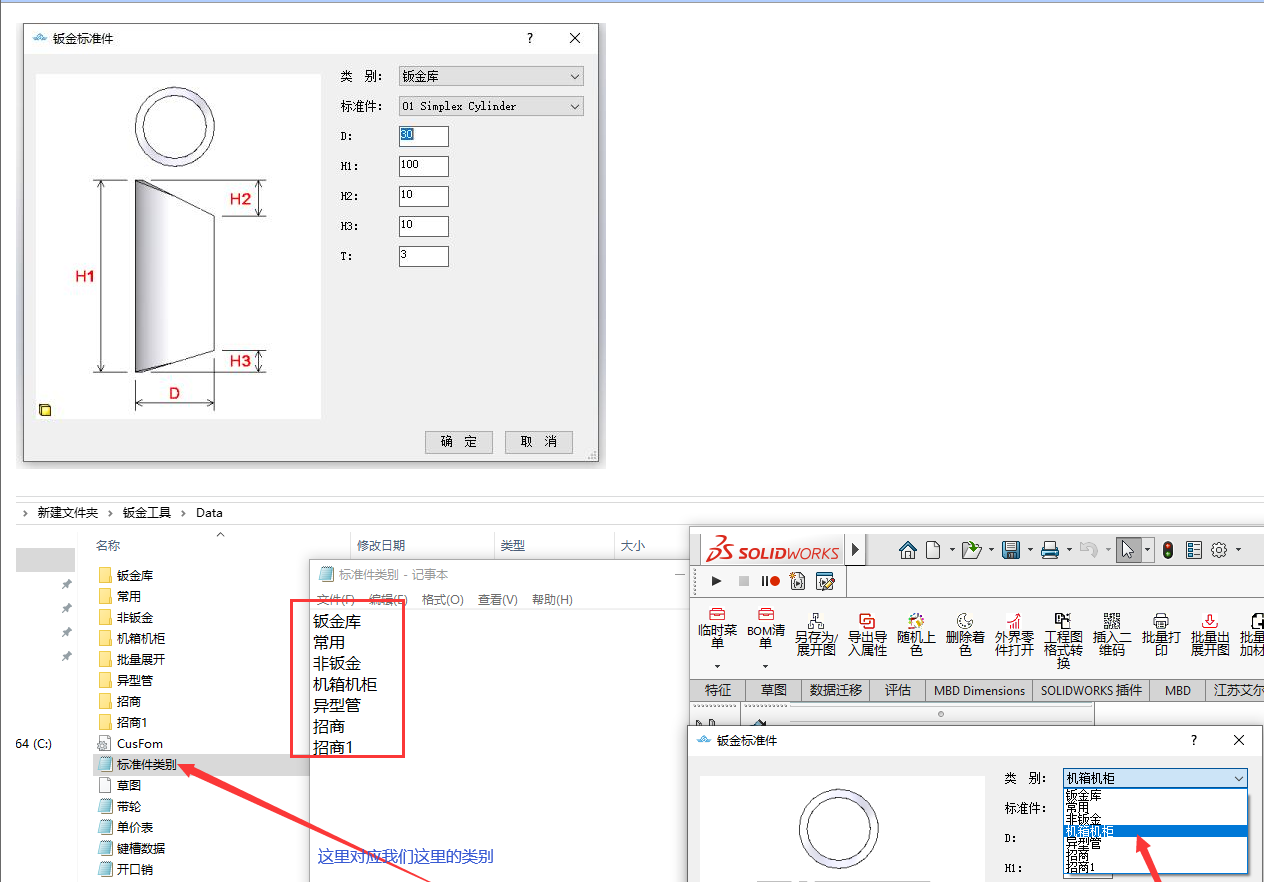Click the SolidWorks Home icon
1264x882 pixels.
pos(907,550)
